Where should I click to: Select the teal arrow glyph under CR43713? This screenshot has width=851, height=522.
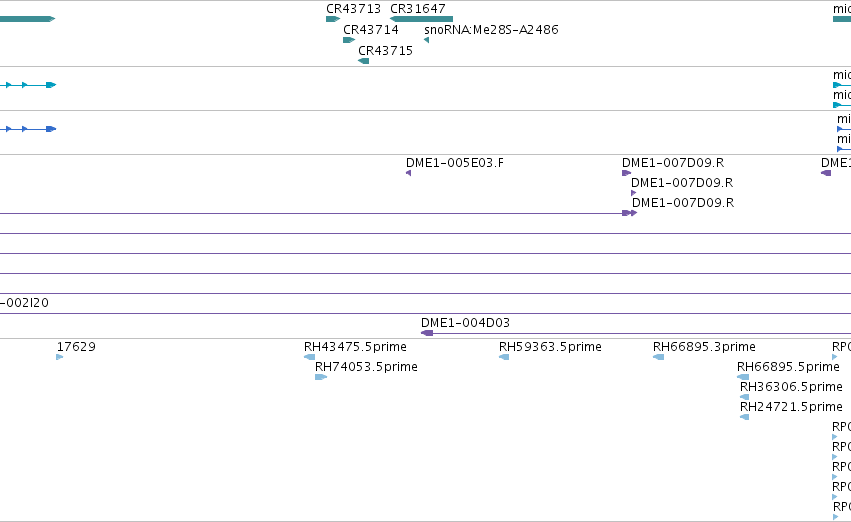333,19
